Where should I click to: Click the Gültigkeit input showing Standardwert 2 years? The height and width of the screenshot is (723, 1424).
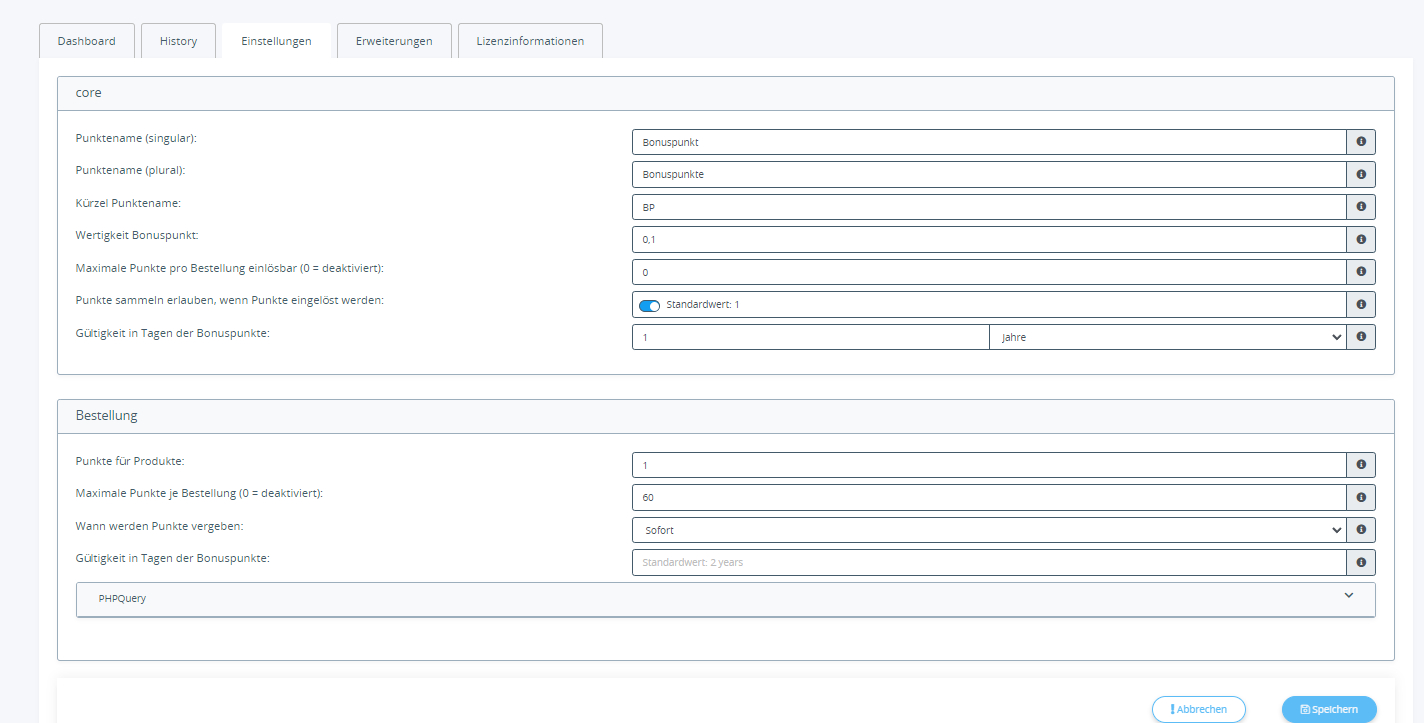coord(990,562)
